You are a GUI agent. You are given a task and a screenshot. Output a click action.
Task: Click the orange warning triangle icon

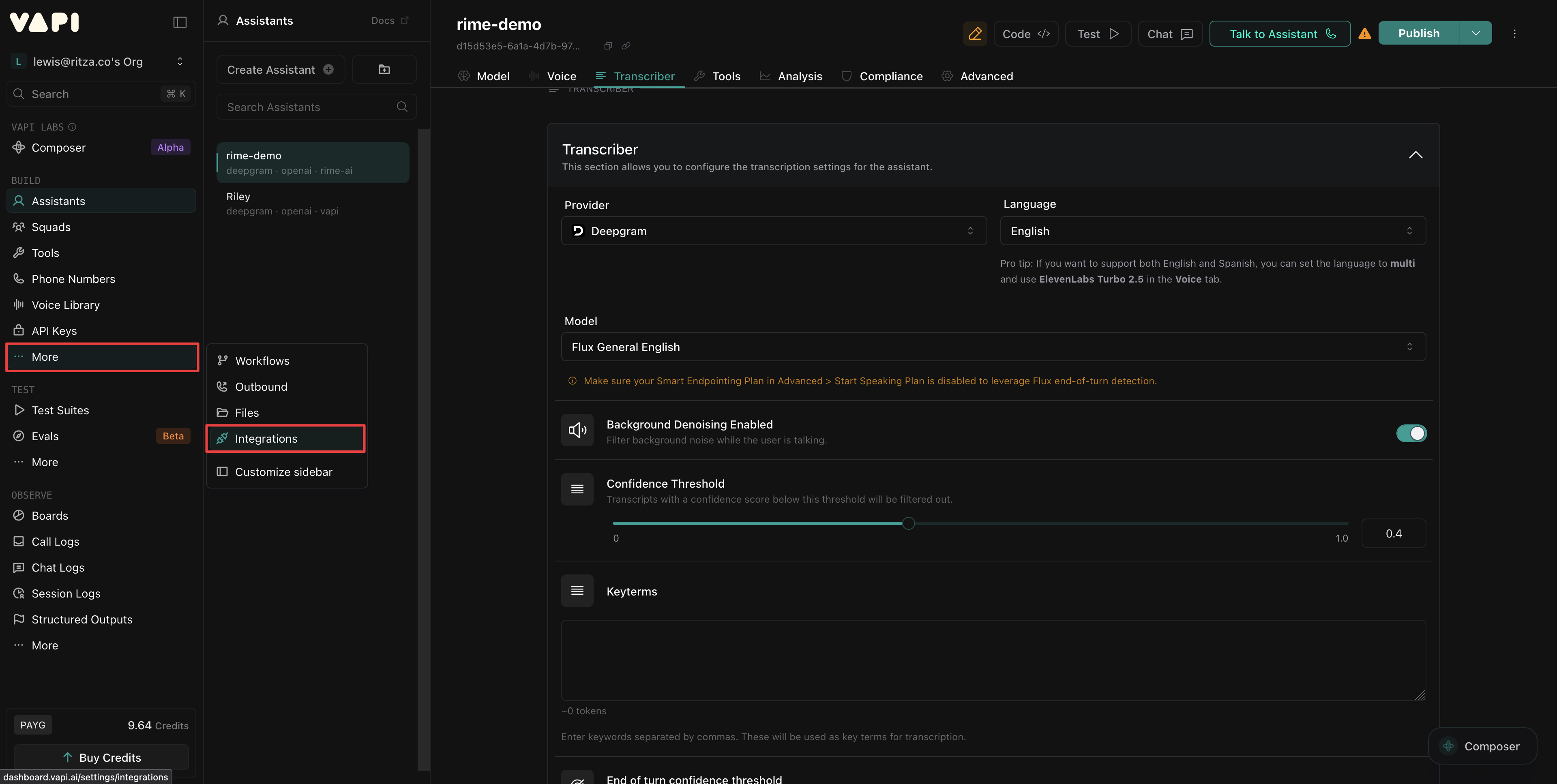click(1364, 34)
